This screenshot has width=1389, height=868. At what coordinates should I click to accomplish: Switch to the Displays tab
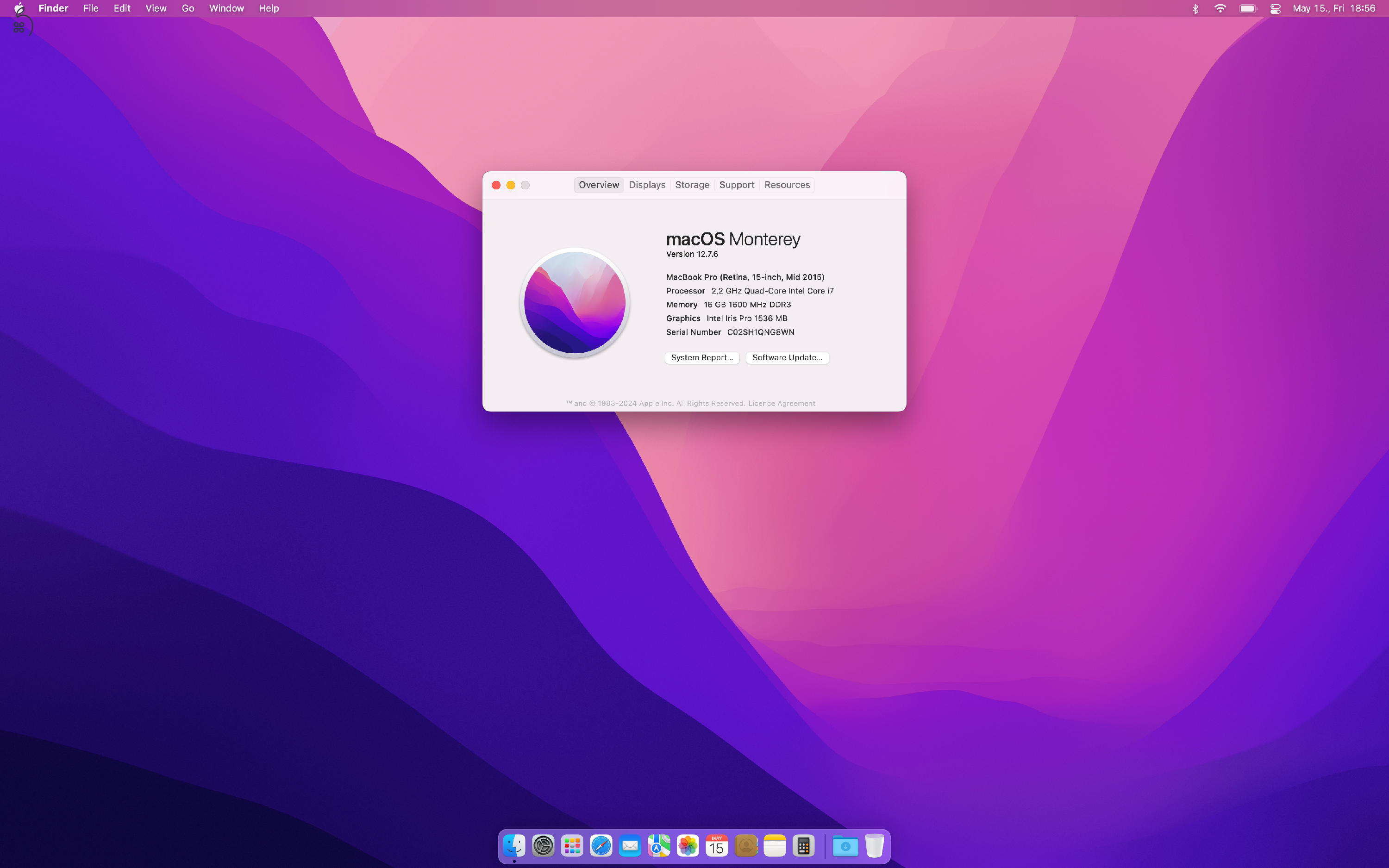pos(647,185)
